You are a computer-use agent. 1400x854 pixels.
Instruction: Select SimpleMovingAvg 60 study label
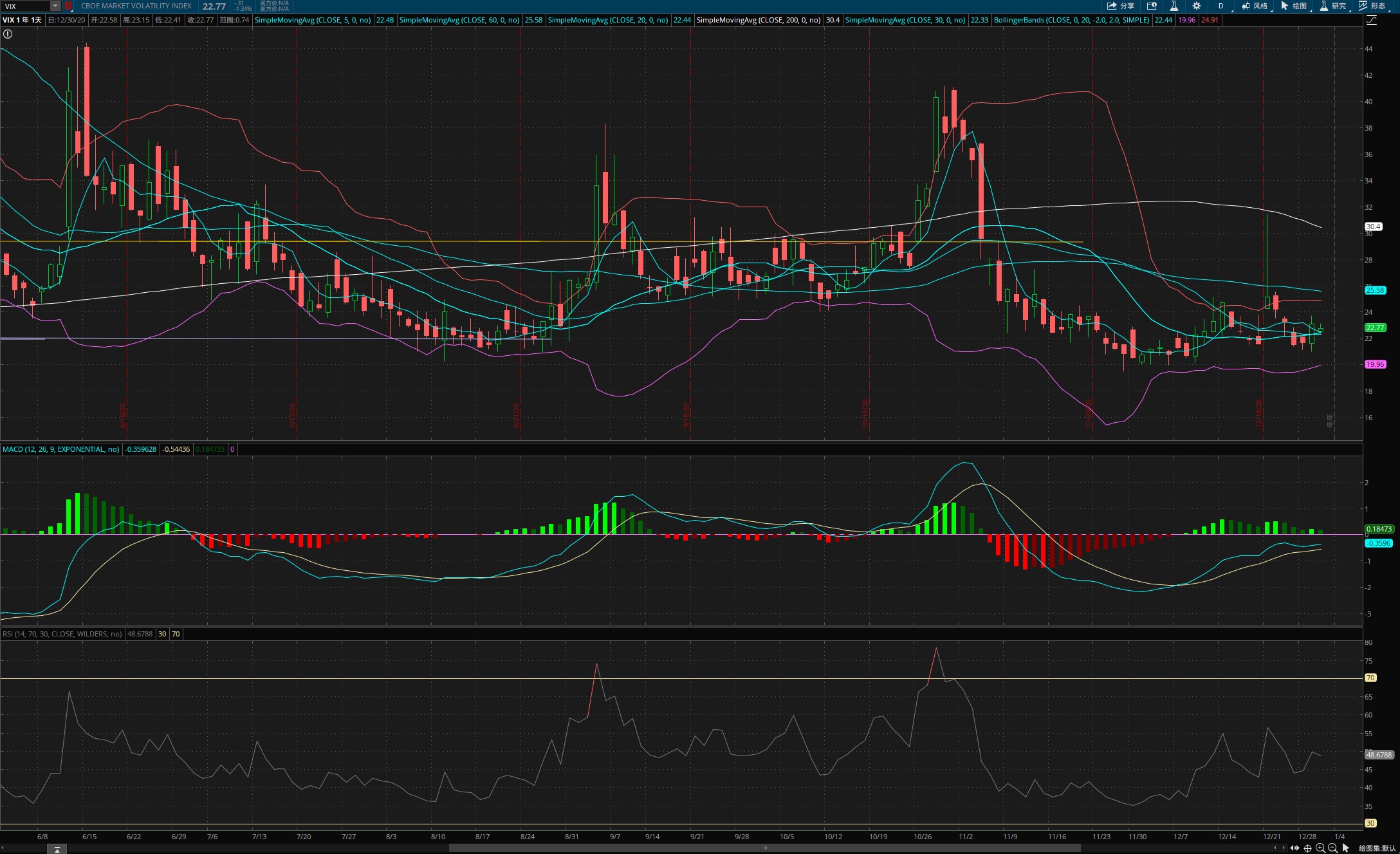[459, 20]
